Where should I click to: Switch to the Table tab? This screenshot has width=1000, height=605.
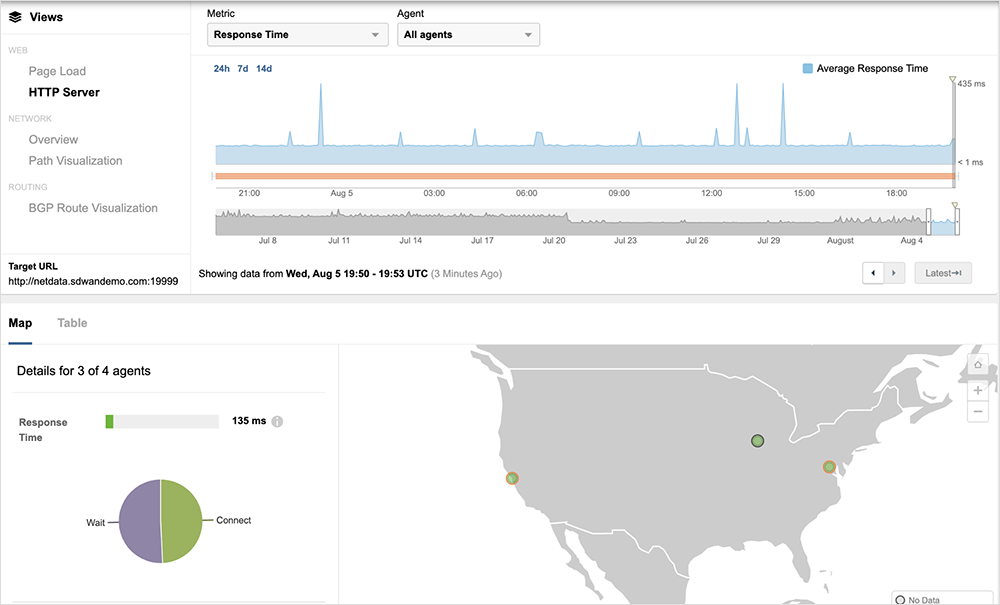pyautogui.click(x=72, y=323)
